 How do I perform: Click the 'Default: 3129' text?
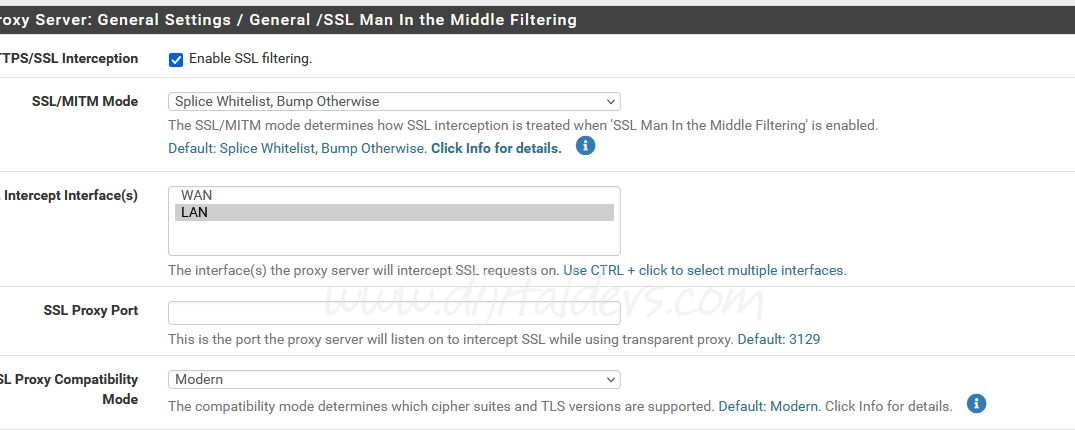(778, 339)
